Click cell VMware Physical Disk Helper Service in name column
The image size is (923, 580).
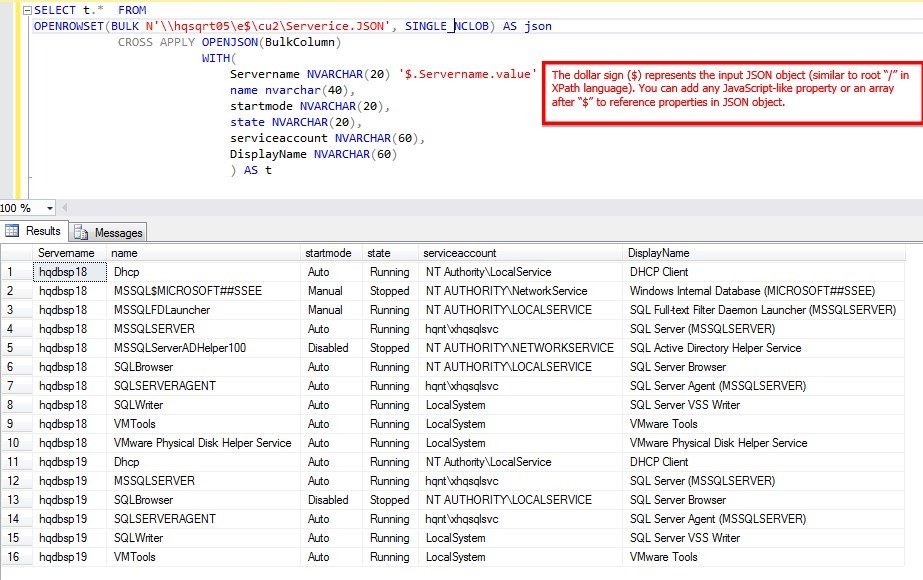click(203, 442)
